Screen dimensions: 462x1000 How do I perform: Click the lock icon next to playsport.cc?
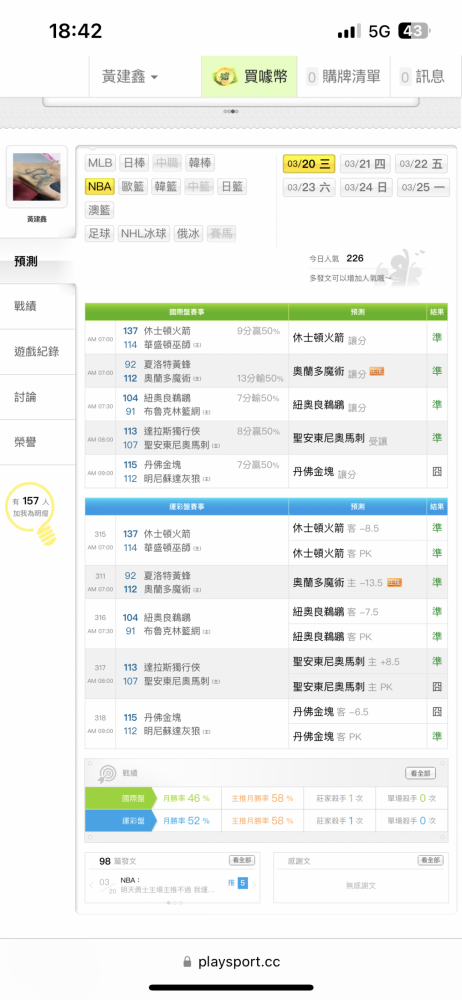pos(188,962)
